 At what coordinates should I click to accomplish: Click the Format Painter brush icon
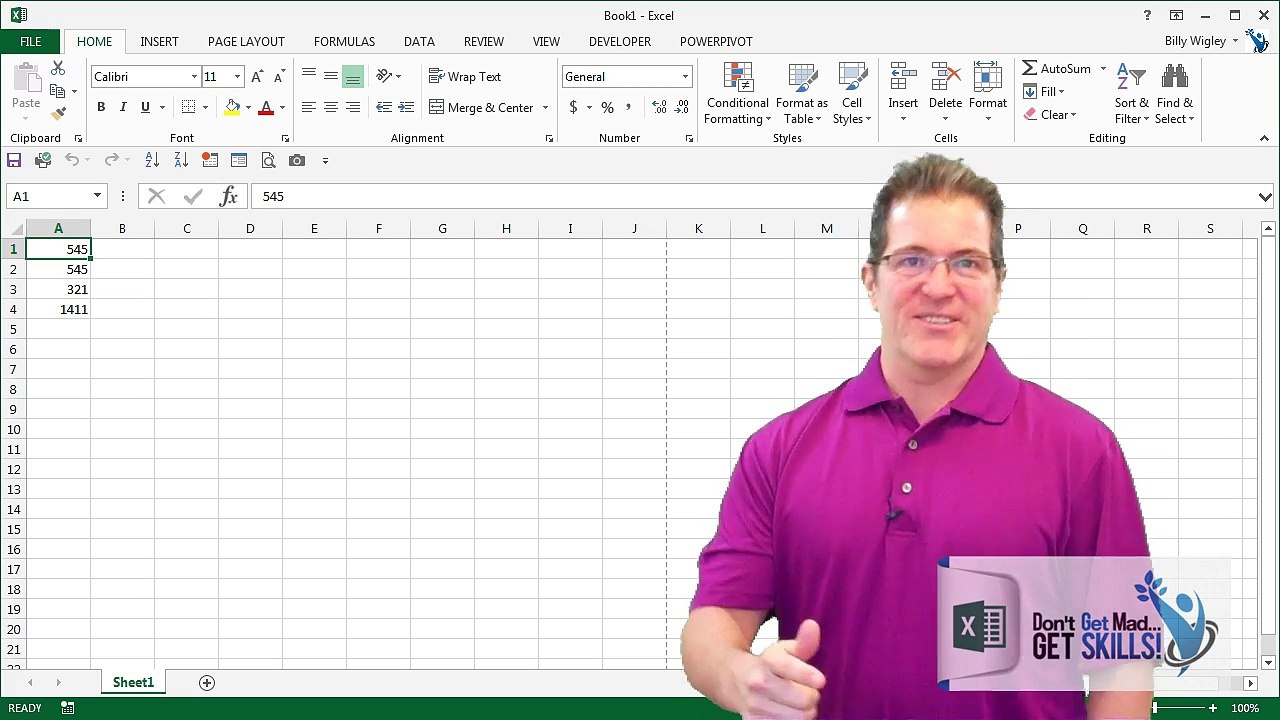pyautogui.click(x=58, y=114)
